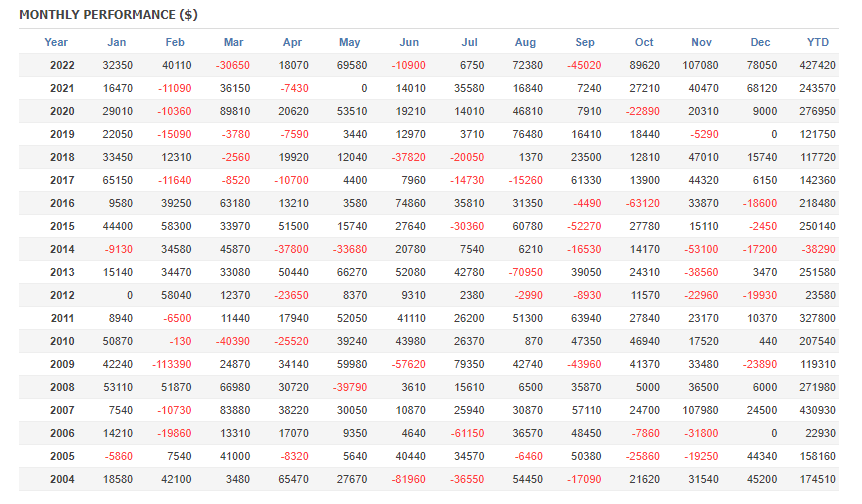Select the 2018 year row label
Image resolution: width=862 pixels, height=504 pixels.
click(62, 158)
